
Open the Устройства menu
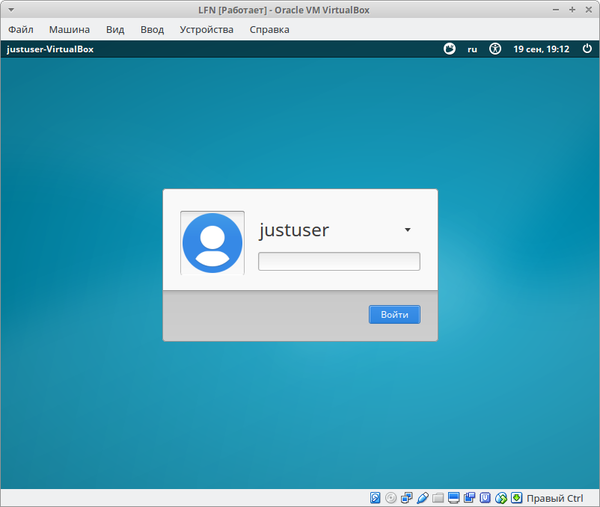pyautogui.click(x=206, y=29)
